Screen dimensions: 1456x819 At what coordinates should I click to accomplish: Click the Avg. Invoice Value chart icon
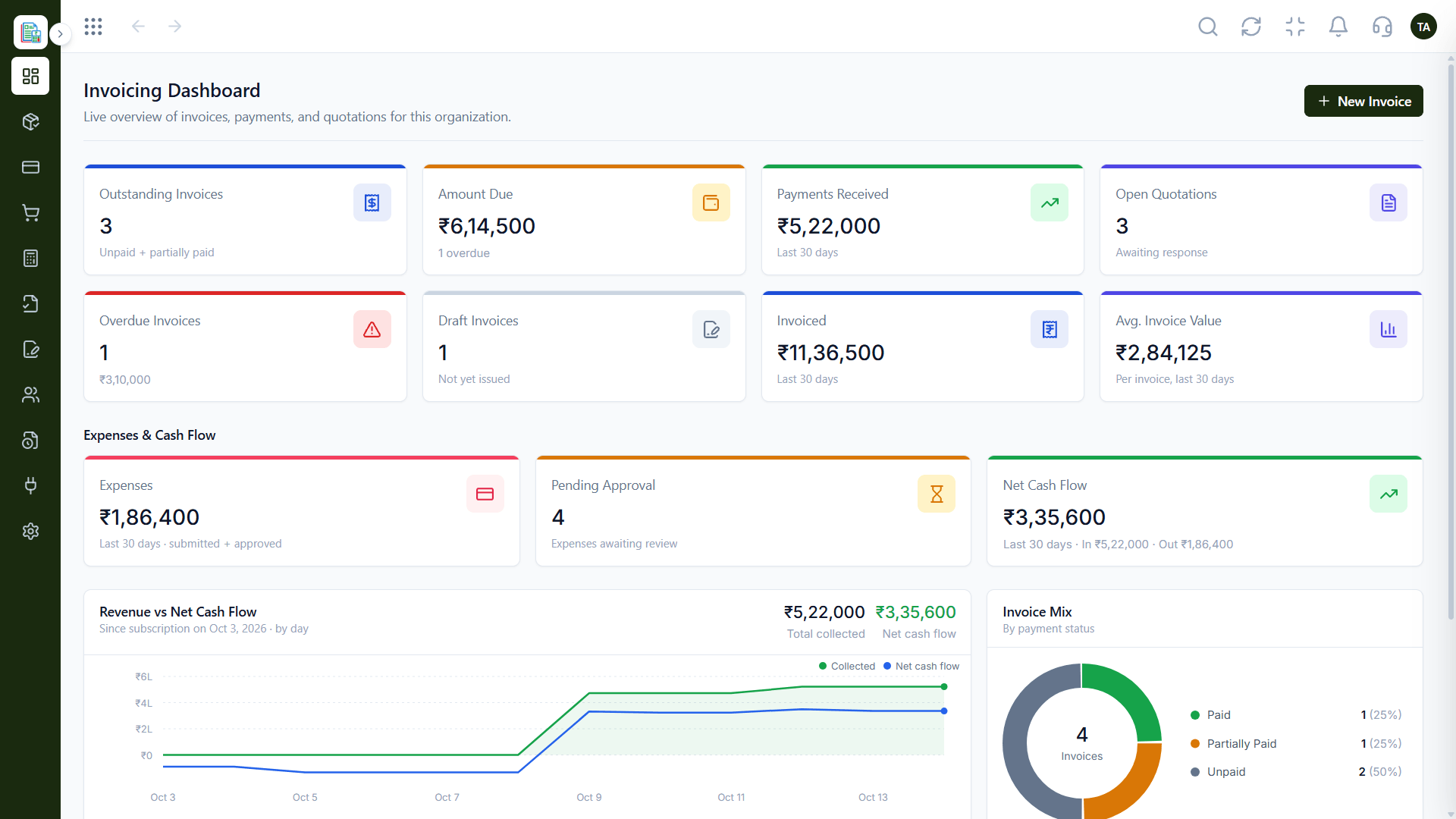point(1388,329)
